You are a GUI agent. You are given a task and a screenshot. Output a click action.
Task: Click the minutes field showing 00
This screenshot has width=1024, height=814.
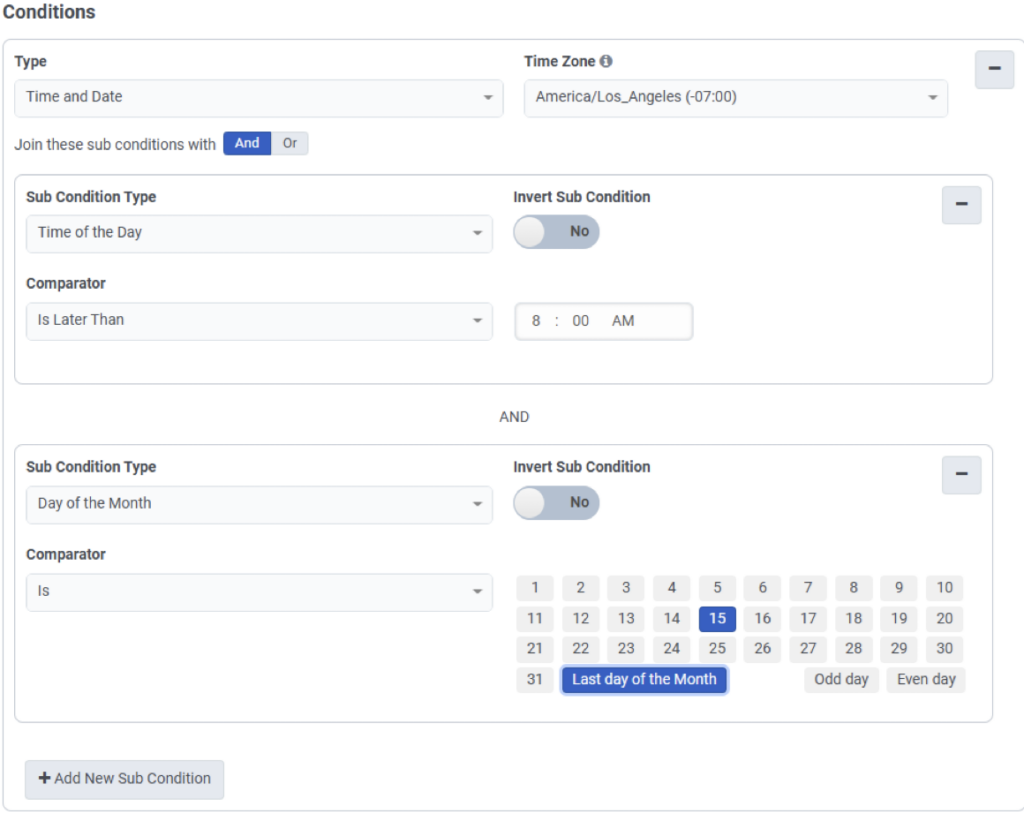580,321
